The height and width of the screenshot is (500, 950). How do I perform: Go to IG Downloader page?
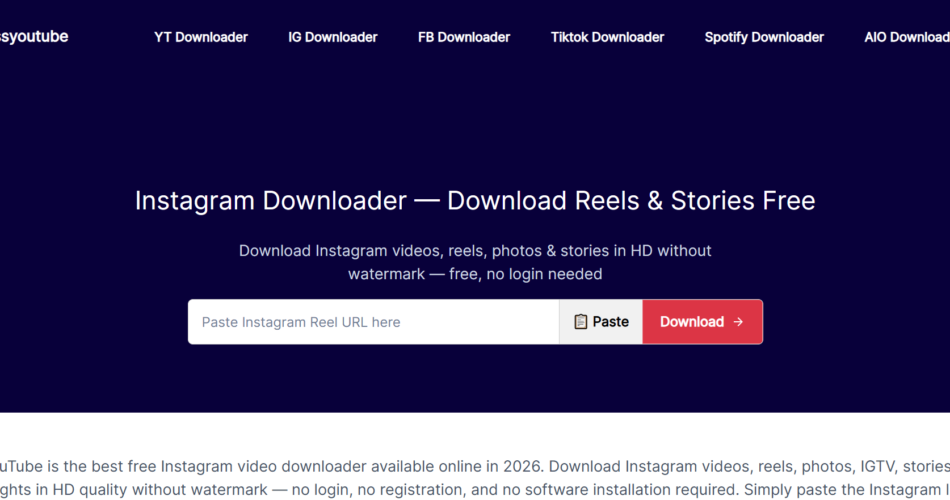click(333, 37)
